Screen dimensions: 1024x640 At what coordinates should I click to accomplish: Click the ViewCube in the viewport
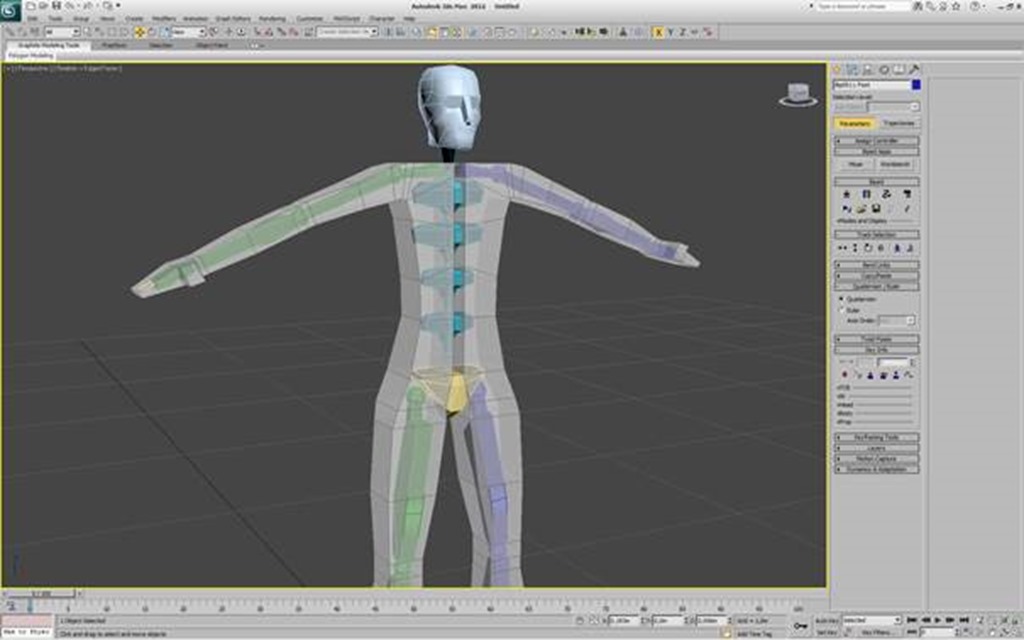point(797,95)
